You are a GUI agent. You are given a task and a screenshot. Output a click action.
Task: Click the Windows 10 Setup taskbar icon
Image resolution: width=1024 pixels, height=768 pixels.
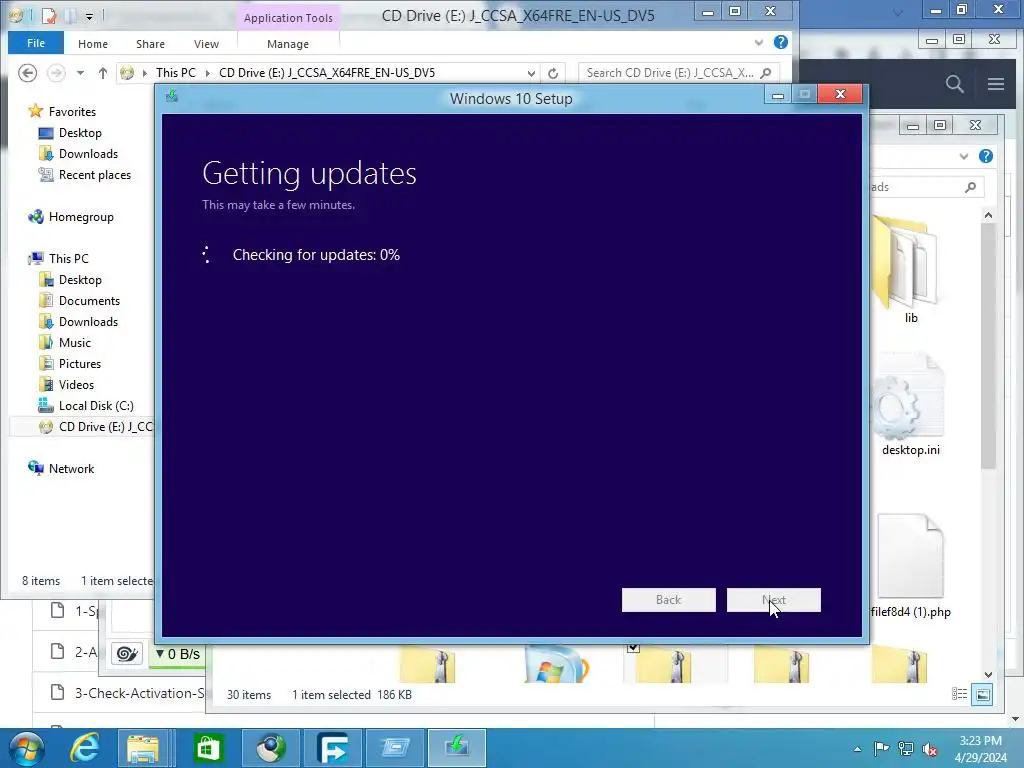(456, 748)
